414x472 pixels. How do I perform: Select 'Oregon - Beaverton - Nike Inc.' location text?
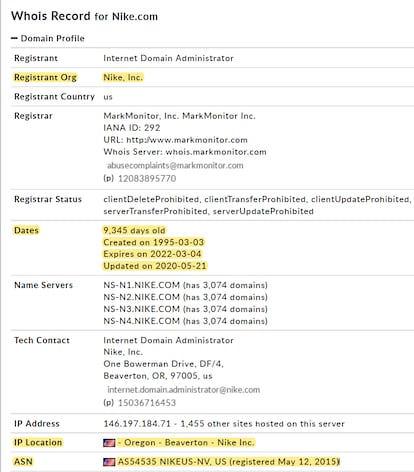tap(189, 443)
